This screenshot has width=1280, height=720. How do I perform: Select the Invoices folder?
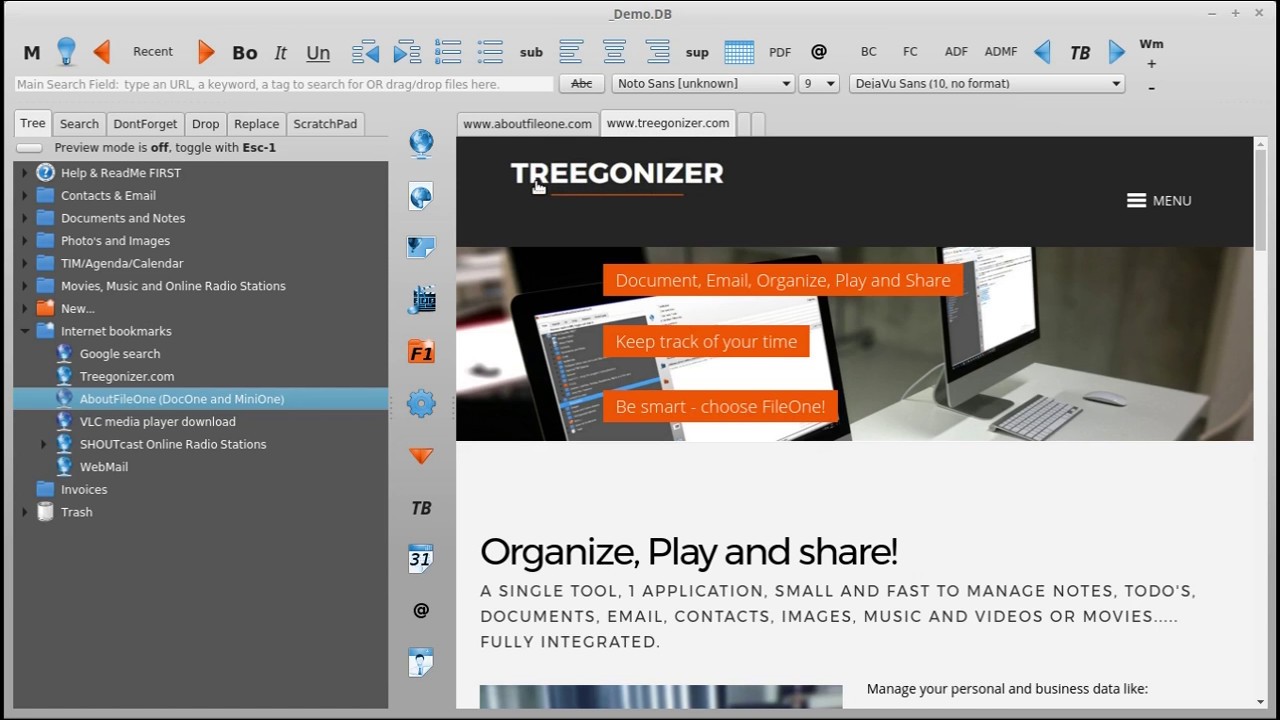[x=84, y=490]
